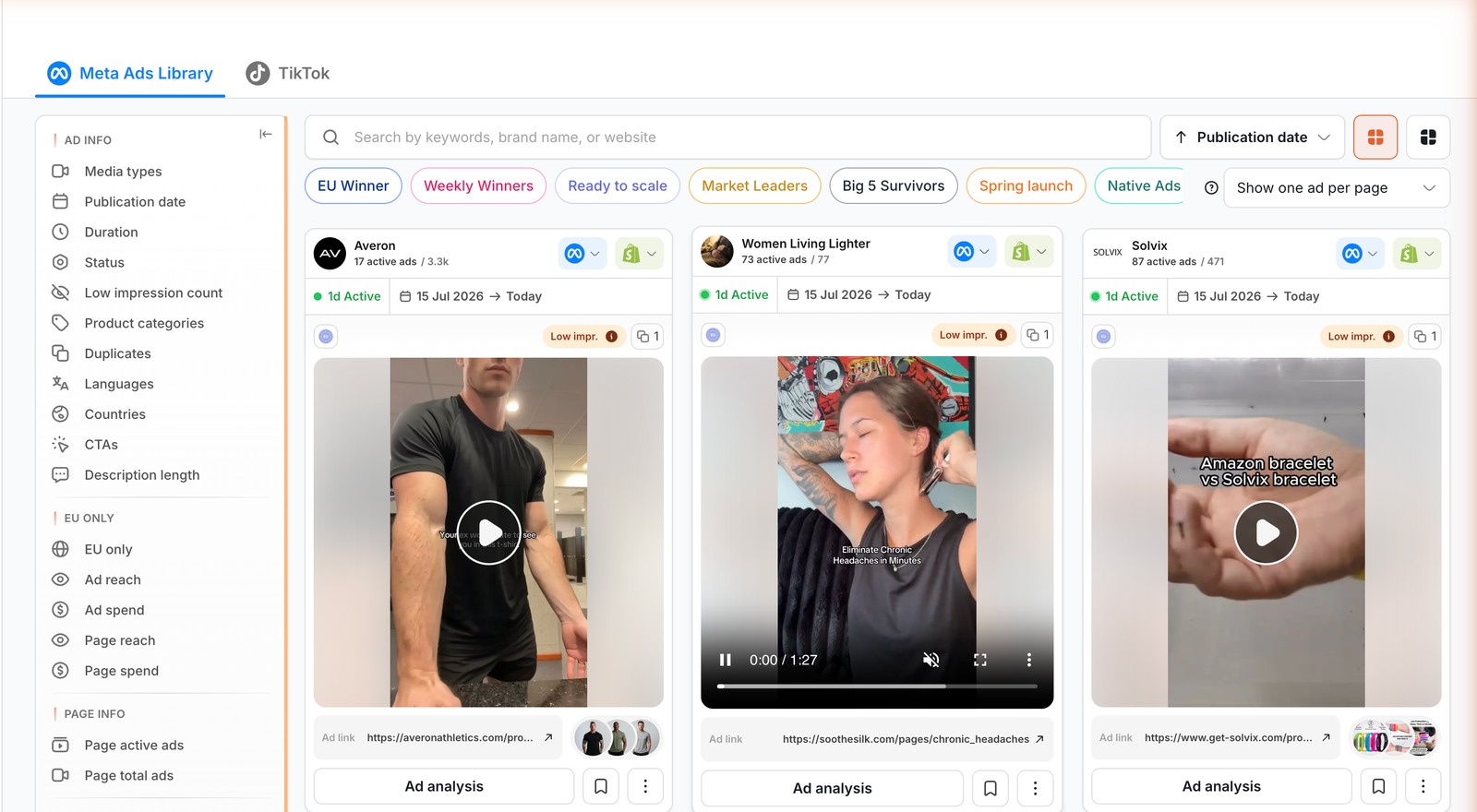The height and width of the screenshot is (812, 1477).
Task: Open duplicates count on Averon ad
Action: (x=648, y=337)
